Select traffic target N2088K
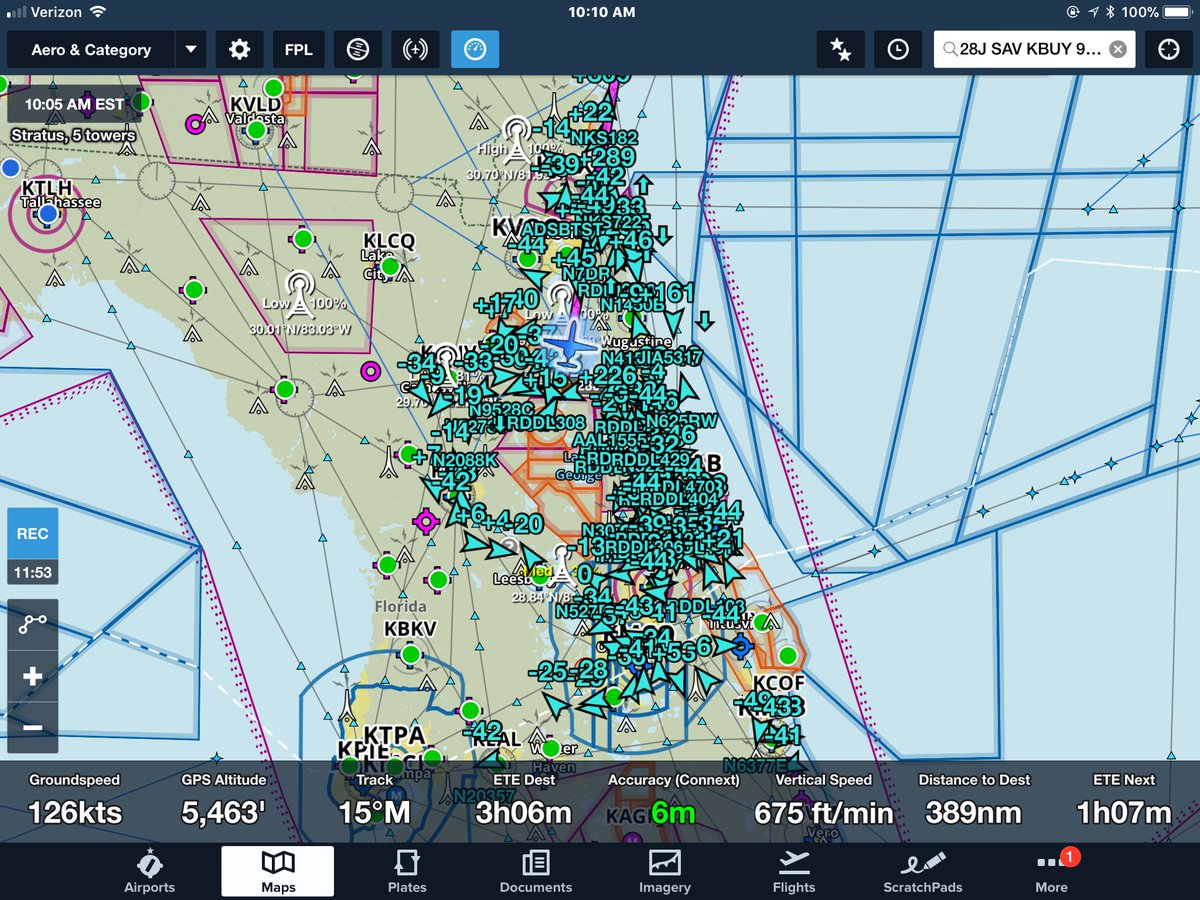Viewport: 1200px width, 900px height. click(x=464, y=459)
